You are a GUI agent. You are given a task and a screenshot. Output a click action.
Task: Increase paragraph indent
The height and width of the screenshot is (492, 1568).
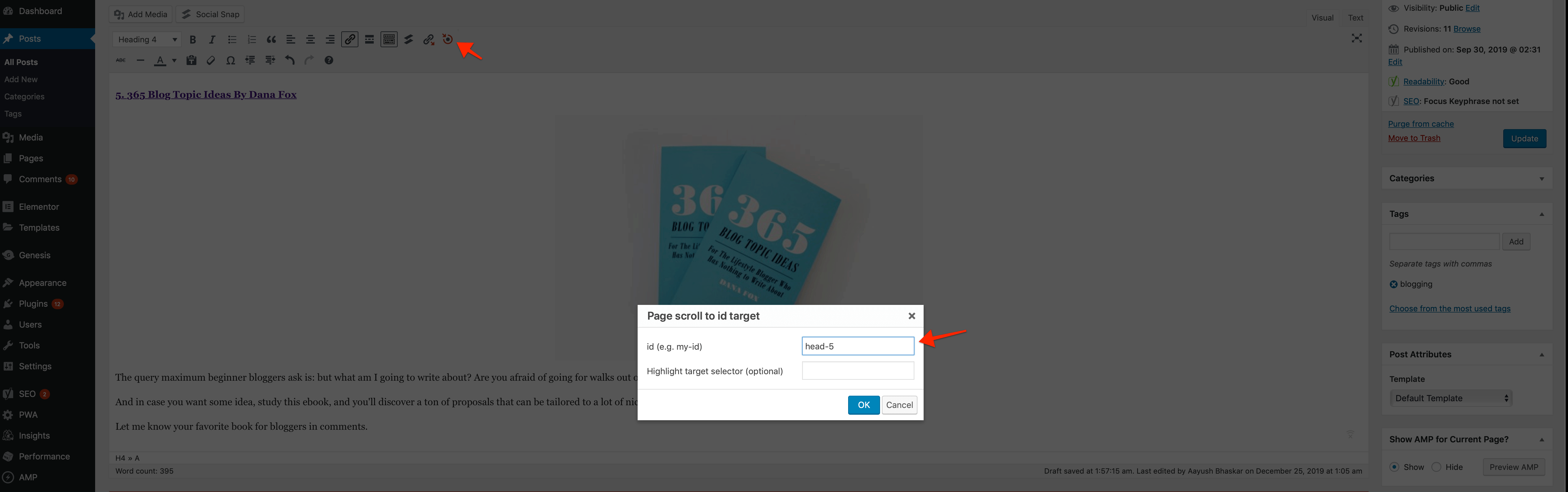click(270, 60)
